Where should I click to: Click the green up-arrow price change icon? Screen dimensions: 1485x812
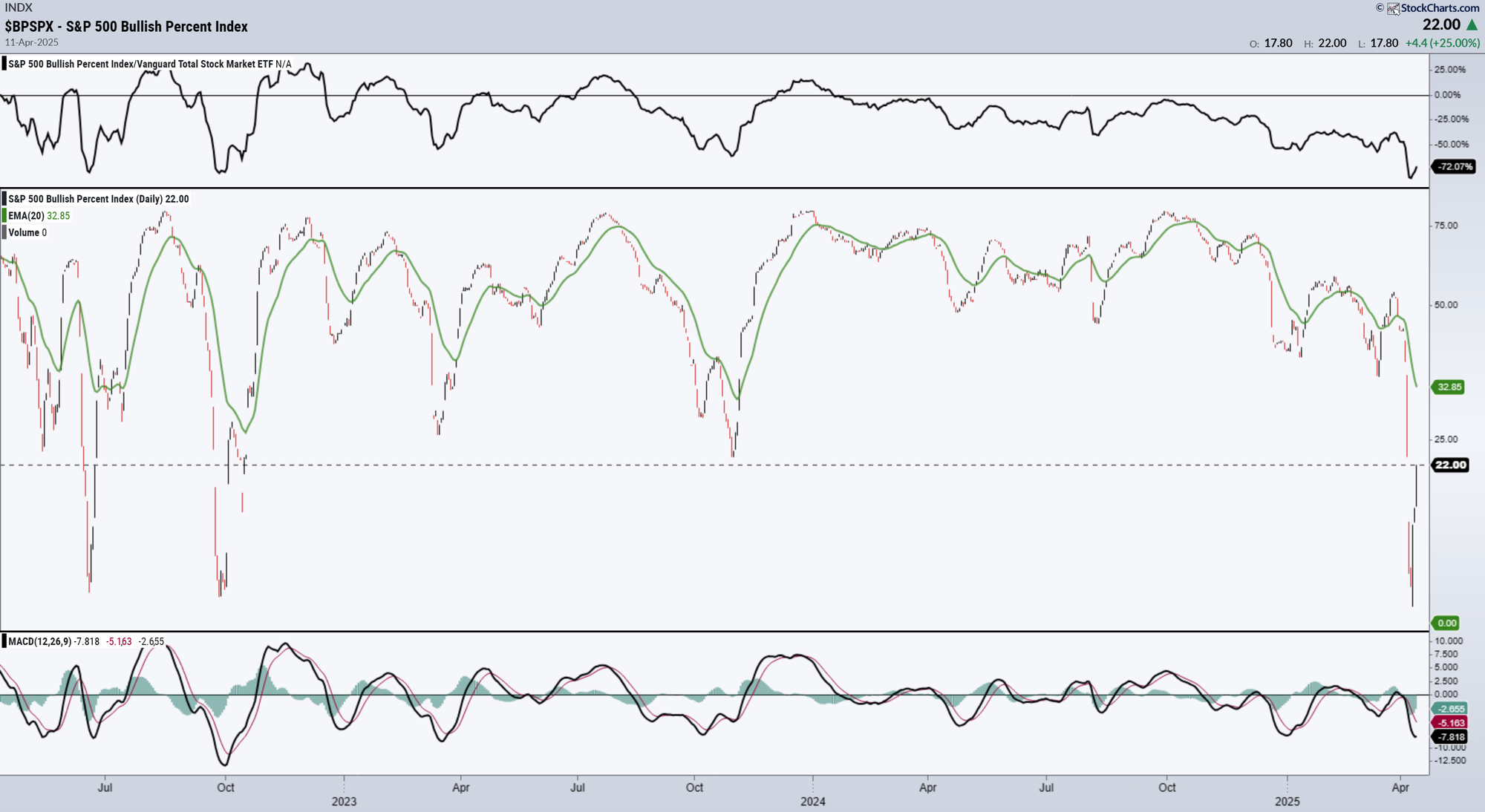1472,25
